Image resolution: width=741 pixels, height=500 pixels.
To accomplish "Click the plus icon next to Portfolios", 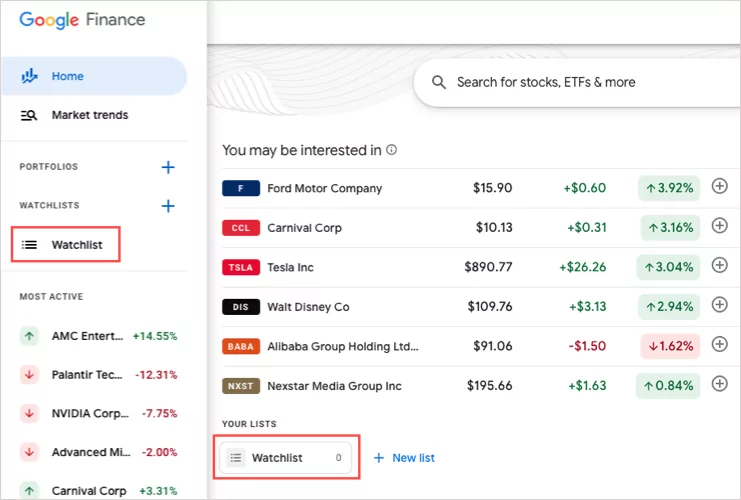I will 168,167.
